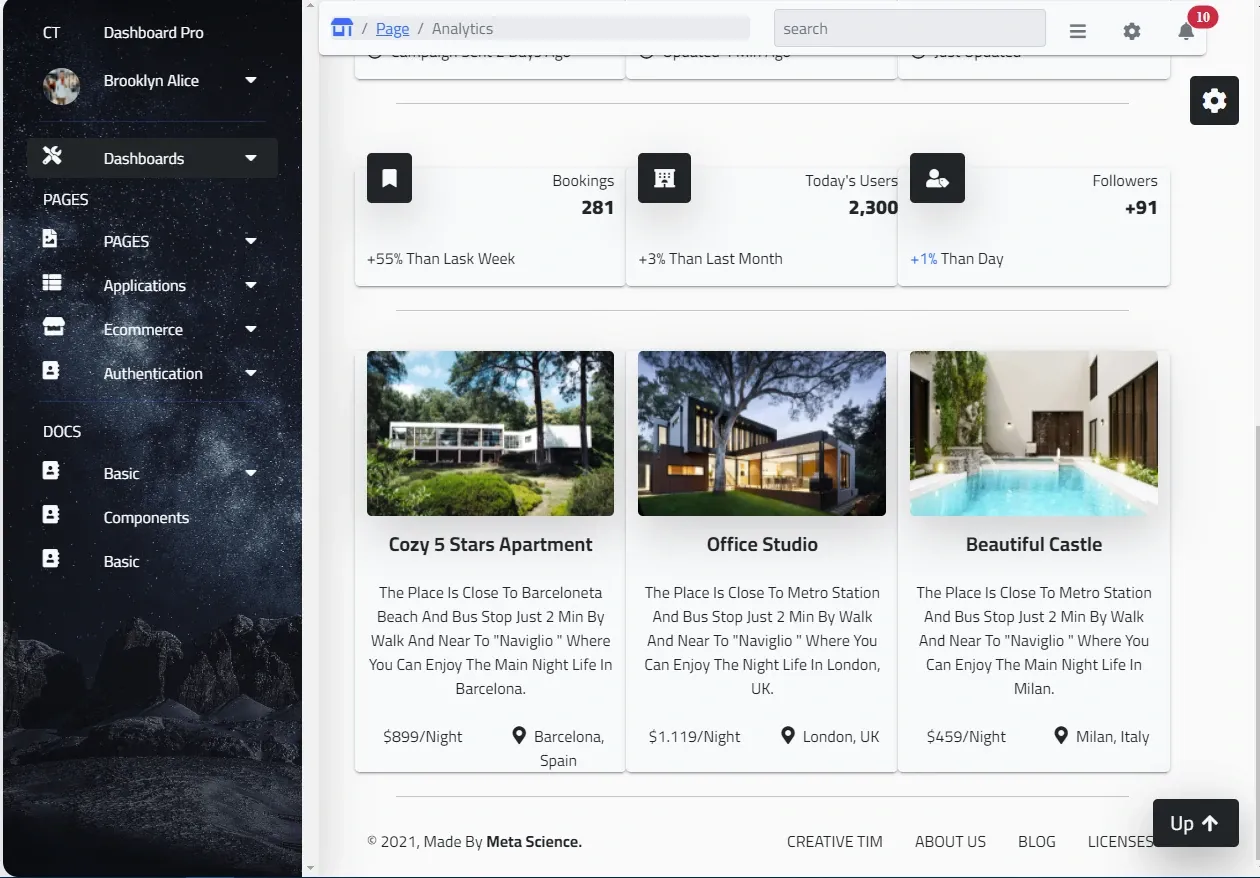Open the settings gear in top bar

1132,31
